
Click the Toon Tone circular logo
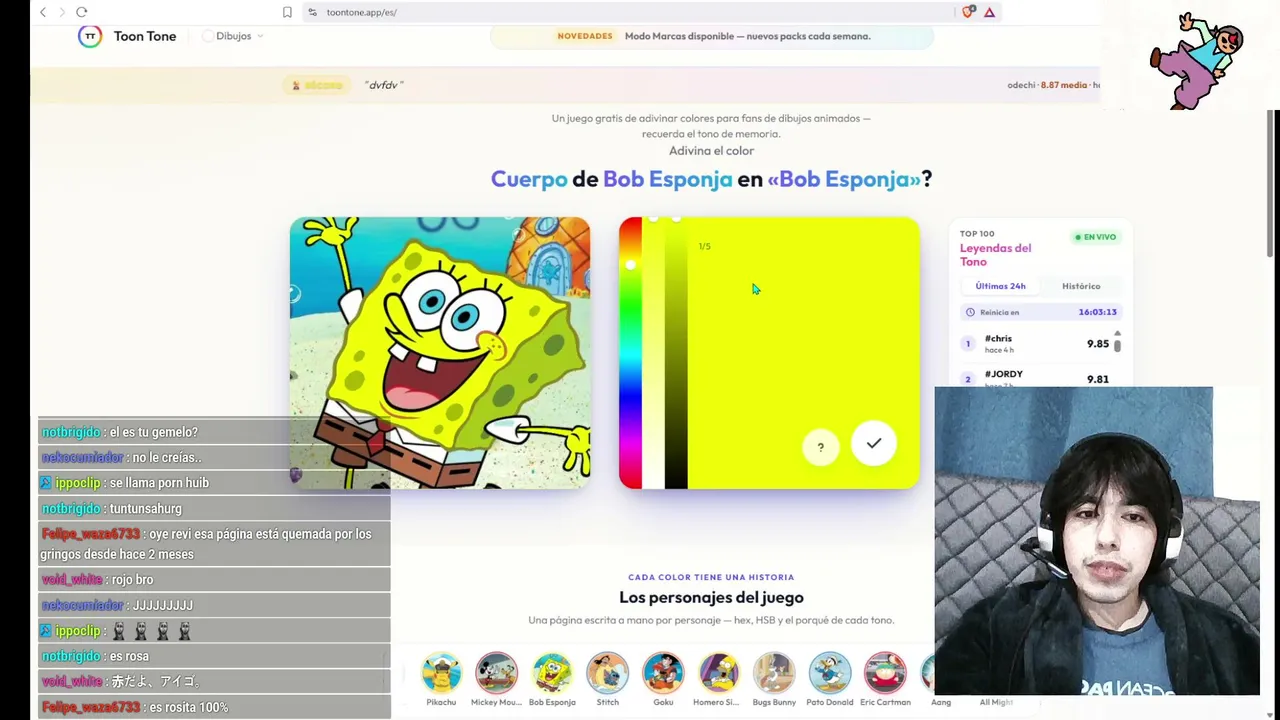(90, 36)
